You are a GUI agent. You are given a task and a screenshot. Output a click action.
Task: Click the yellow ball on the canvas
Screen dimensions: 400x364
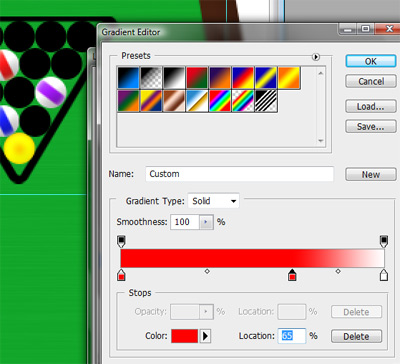(x=19, y=148)
